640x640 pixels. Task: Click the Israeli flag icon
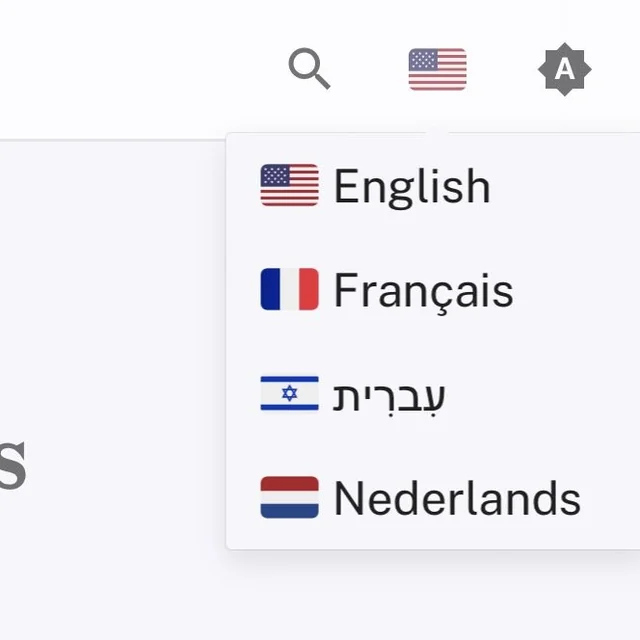[289, 394]
